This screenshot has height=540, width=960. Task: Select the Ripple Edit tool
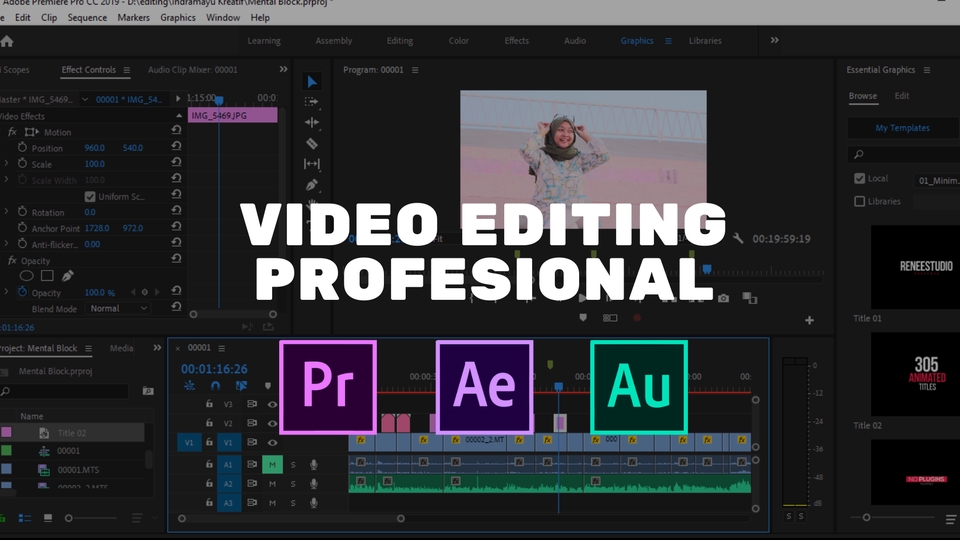(x=312, y=122)
